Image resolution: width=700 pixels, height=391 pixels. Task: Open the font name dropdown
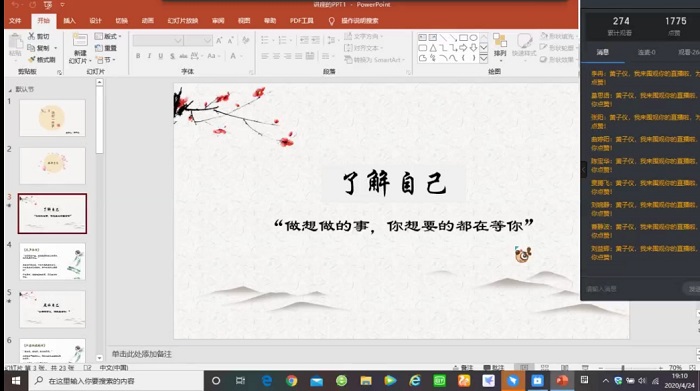tap(178, 41)
